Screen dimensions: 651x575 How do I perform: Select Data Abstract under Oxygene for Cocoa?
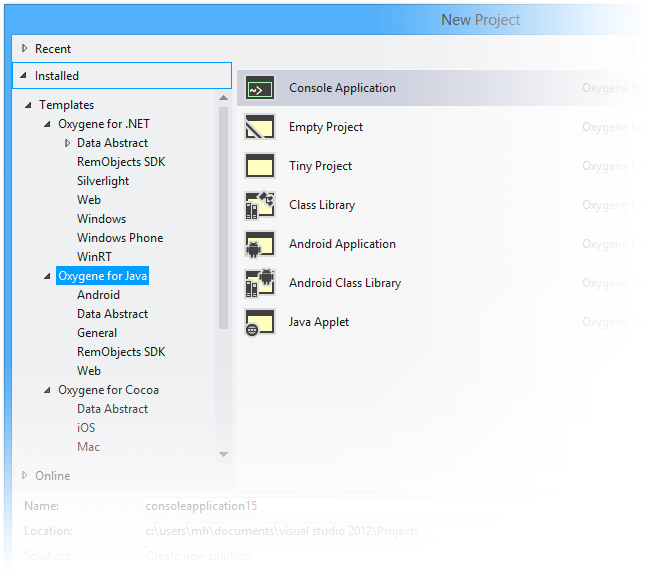click(x=113, y=409)
